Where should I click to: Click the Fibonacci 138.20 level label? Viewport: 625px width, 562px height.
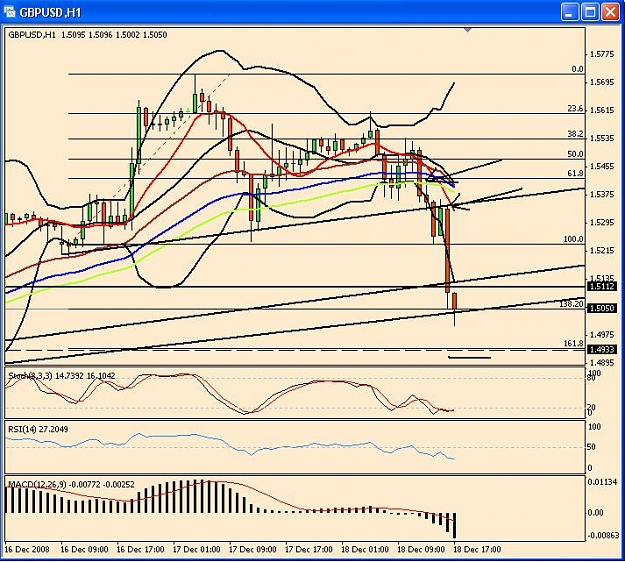click(572, 304)
